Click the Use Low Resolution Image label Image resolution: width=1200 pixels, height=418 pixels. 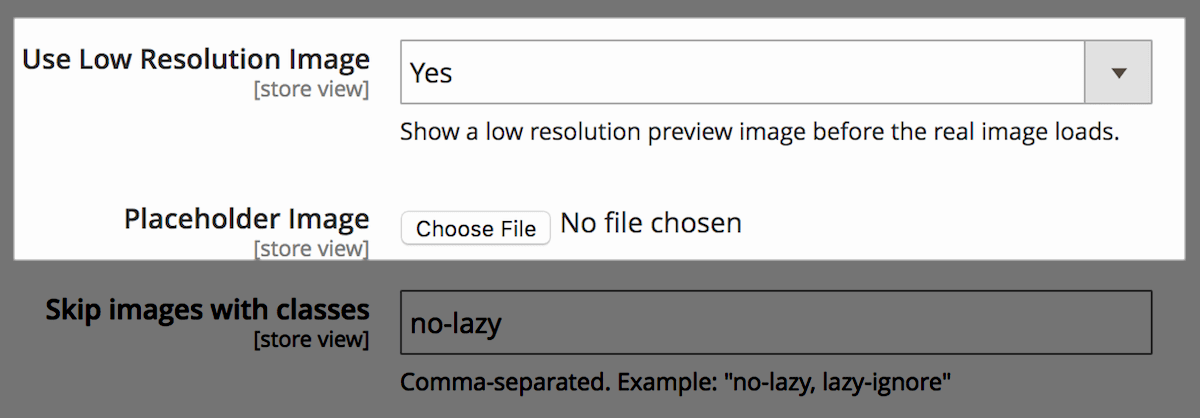click(x=196, y=59)
